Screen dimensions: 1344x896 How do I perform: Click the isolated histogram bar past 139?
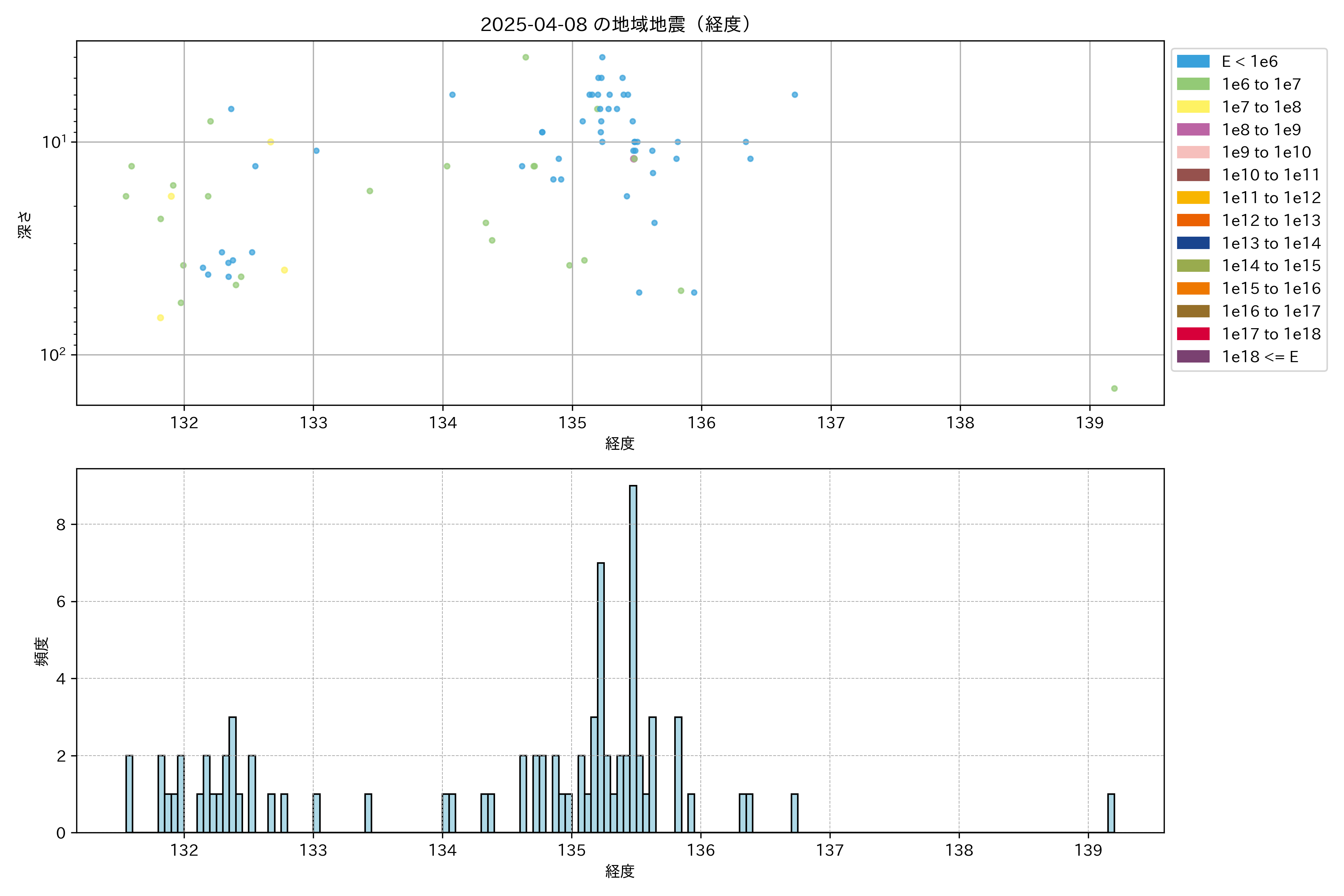click(1111, 813)
